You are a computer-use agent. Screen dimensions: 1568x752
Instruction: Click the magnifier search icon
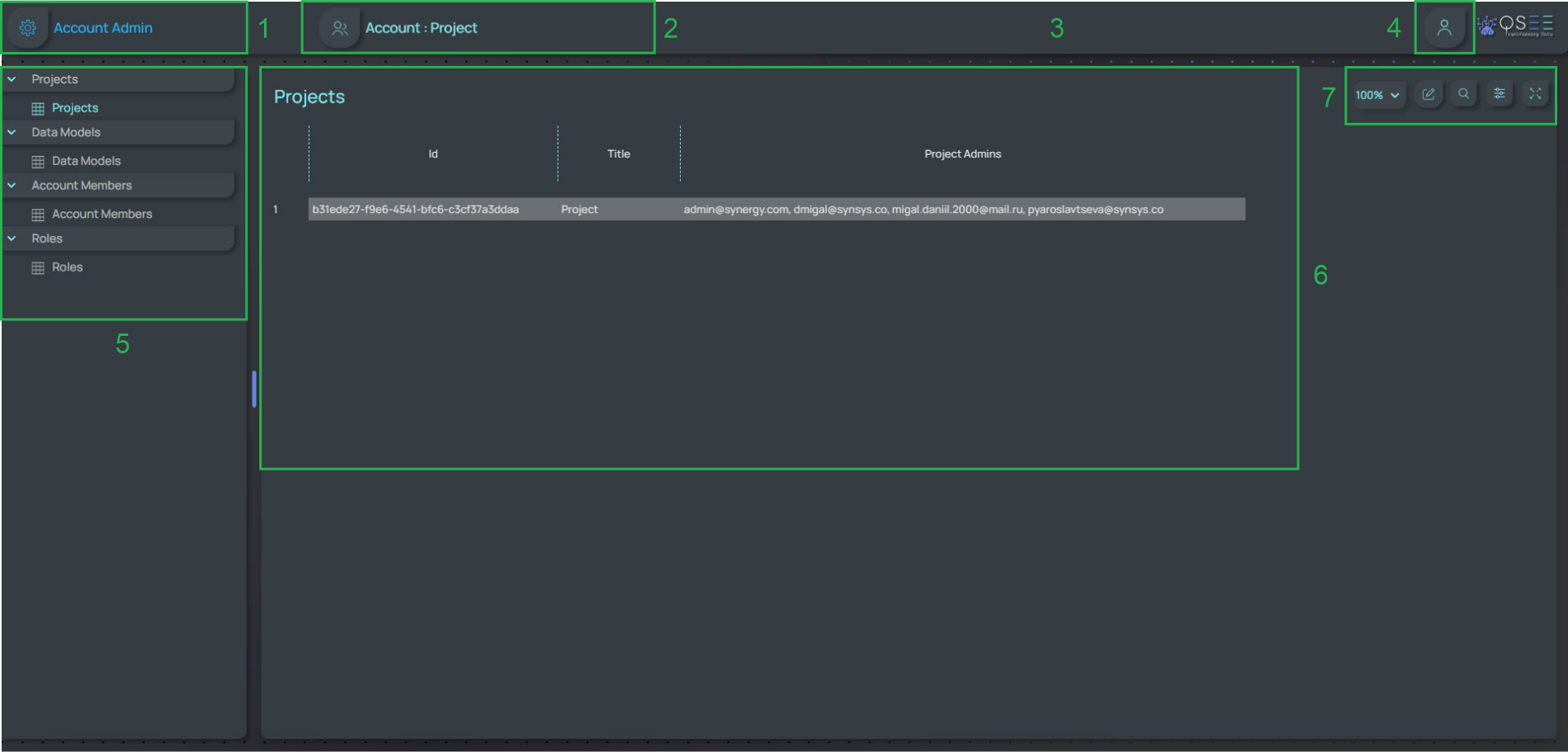pyautogui.click(x=1463, y=94)
